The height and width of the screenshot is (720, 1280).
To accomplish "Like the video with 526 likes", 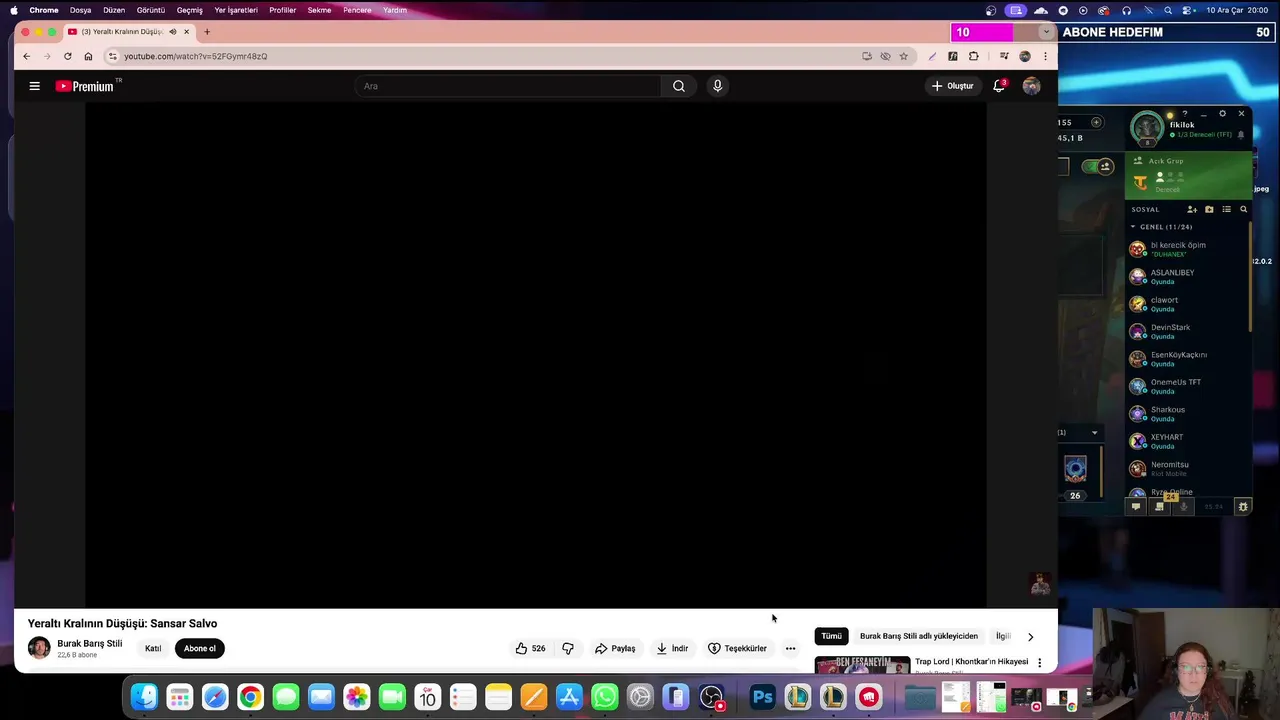I will point(531,648).
